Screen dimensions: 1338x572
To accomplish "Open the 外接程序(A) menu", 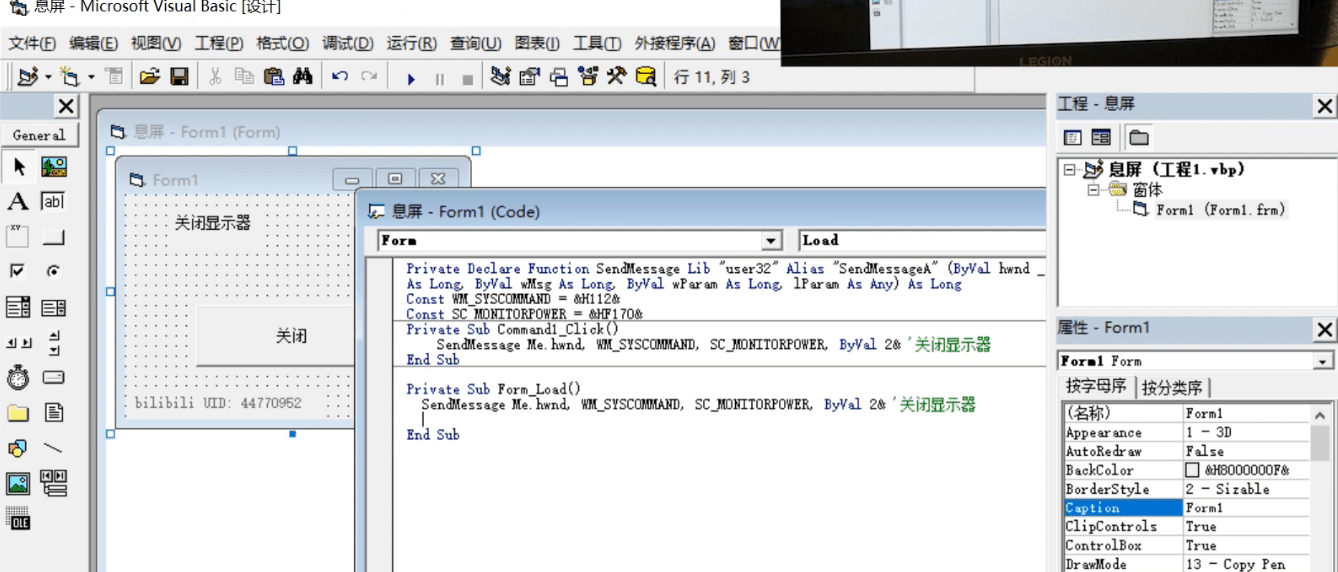I will pyautogui.click(x=675, y=44).
